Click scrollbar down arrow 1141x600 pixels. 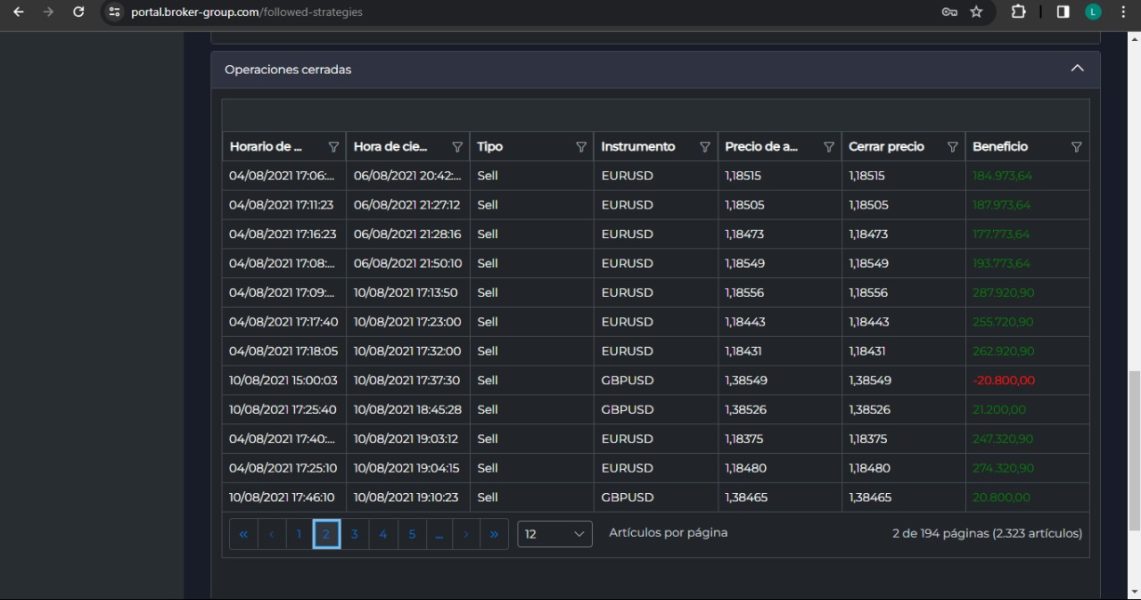(x=1134, y=593)
